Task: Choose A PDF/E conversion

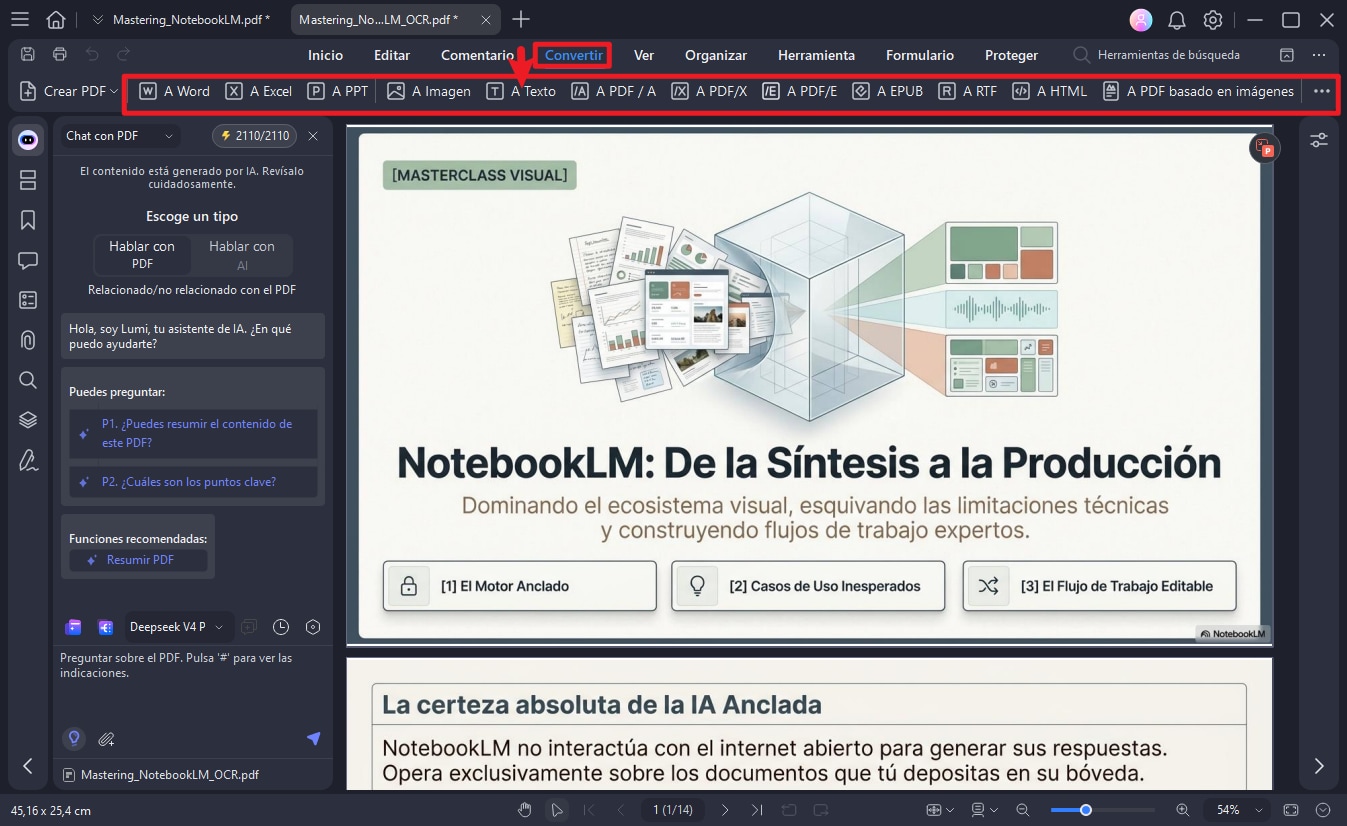Action: pyautogui.click(x=800, y=91)
